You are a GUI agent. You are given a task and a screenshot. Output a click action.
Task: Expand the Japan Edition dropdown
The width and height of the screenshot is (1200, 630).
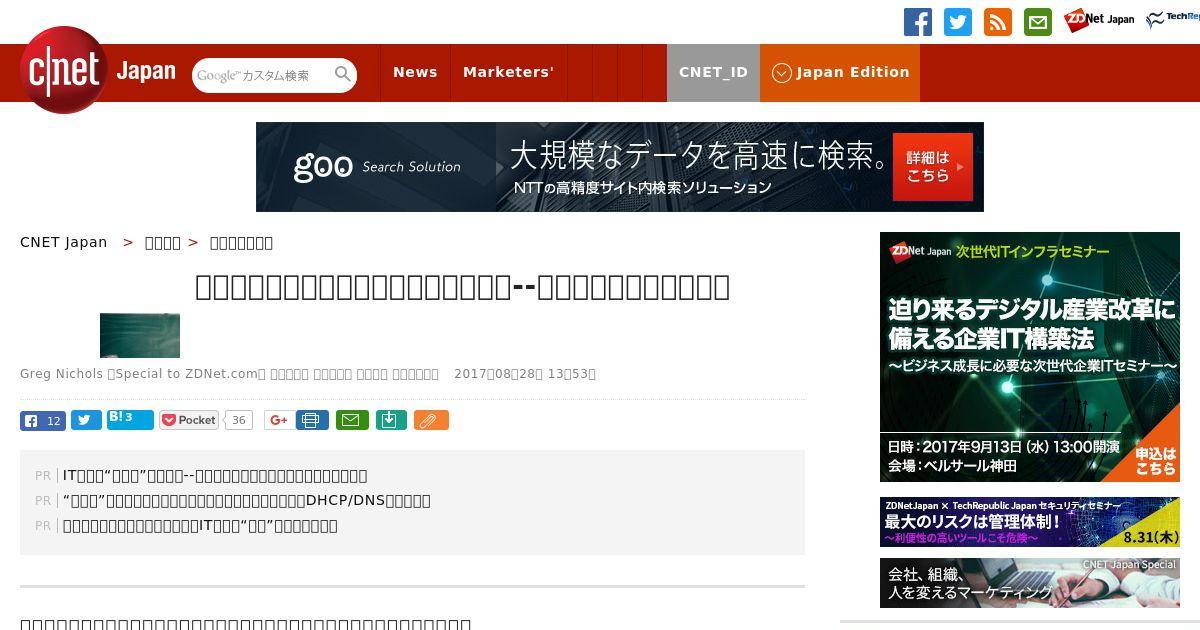840,72
